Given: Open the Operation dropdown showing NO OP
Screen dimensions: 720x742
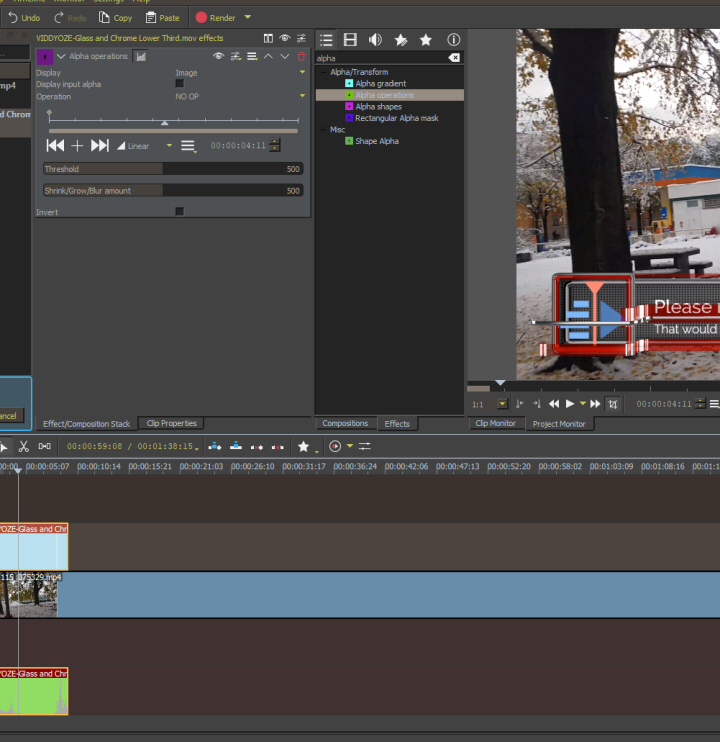Looking at the screenshot, I should point(240,97).
